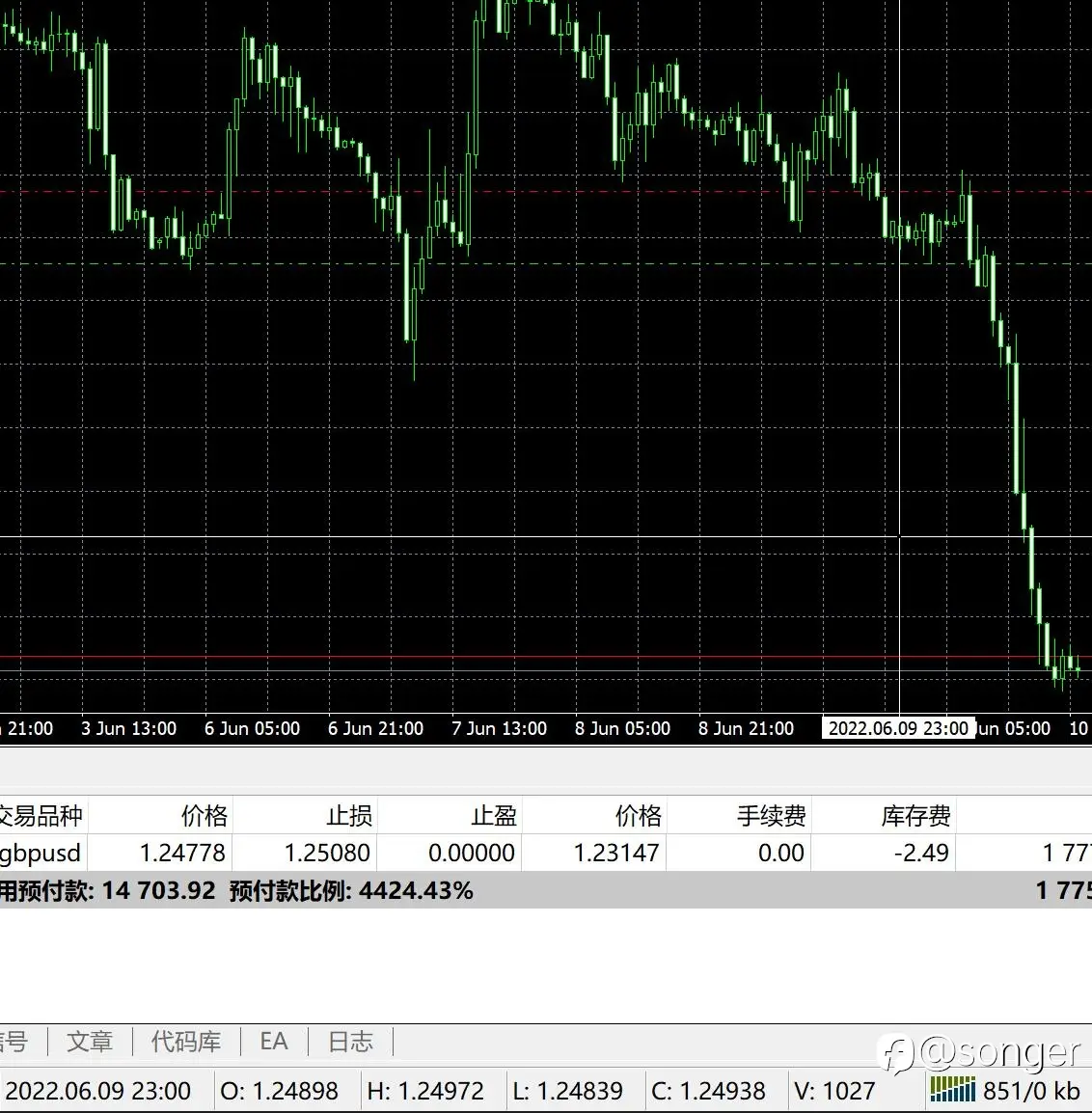Screen dimensions: 1092x1113
Task: Click the connection bars icon in status bar
Action: click(952, 1090)
